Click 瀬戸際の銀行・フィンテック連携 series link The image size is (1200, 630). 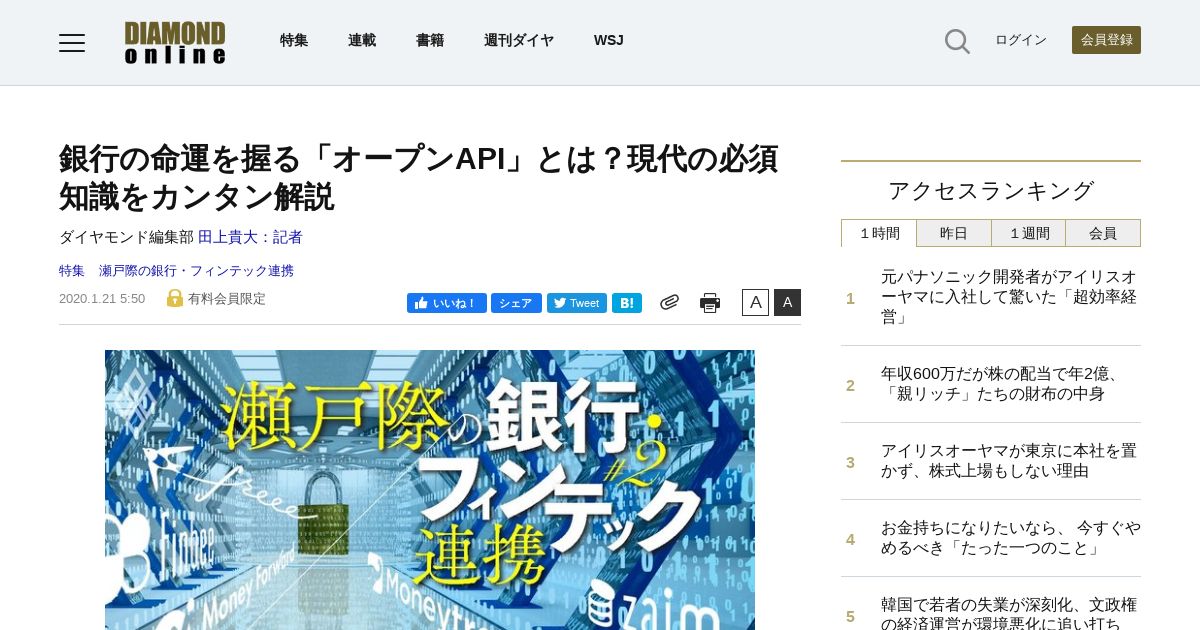click(x=196, y=270)
